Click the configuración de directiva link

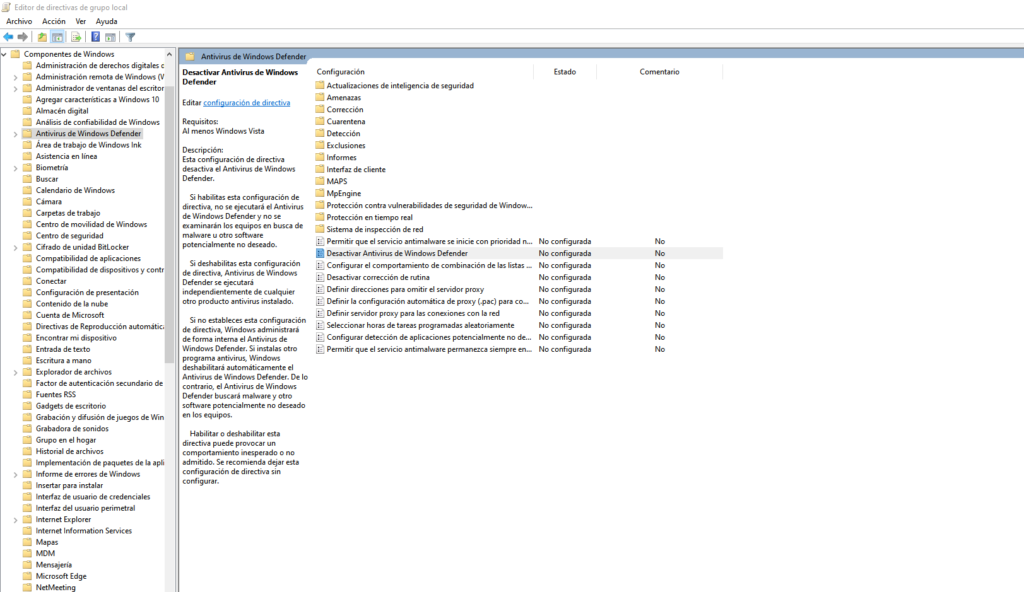(247, 103)
